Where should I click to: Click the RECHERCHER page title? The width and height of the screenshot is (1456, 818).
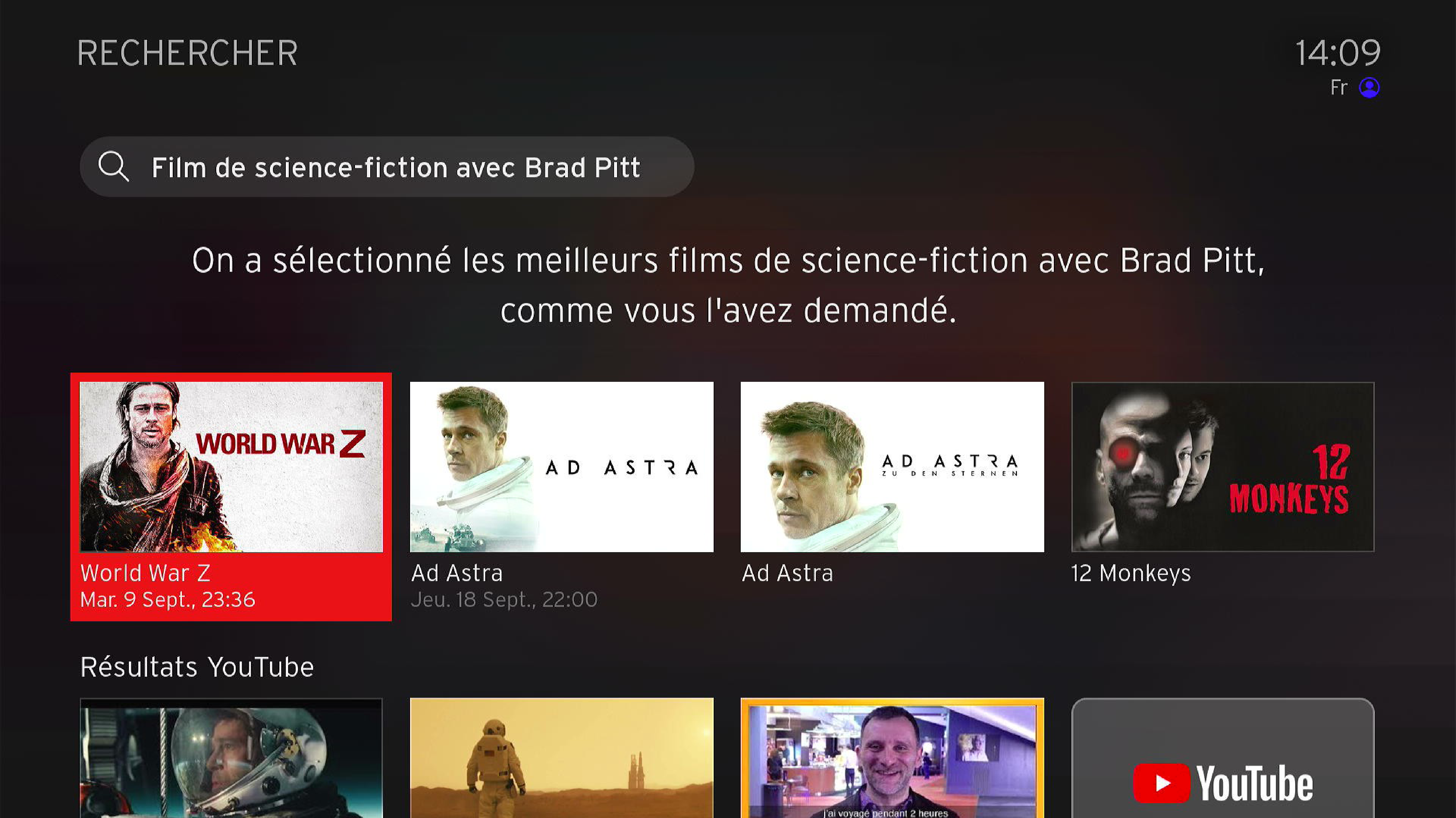click(x=187, y=53)
